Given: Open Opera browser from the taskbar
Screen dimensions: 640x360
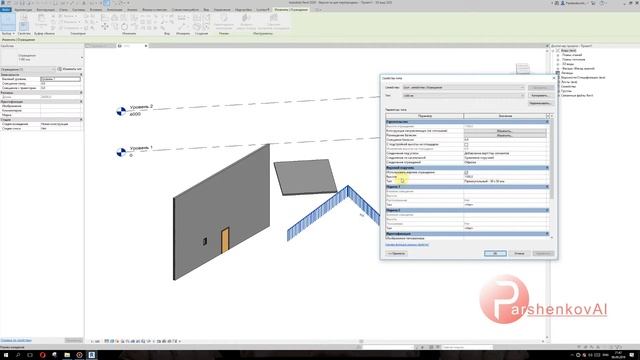Looking at the screenshot, I should tap(42, 355).
